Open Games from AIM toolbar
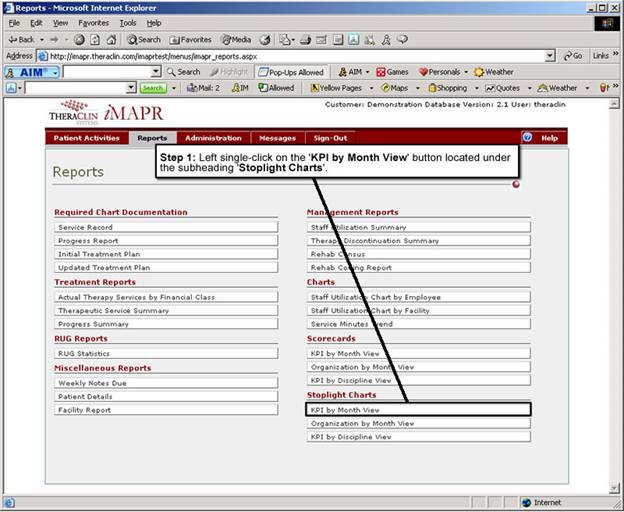Image resolution: width=624 pixels, height=512 pixels. tap(392, 72)
